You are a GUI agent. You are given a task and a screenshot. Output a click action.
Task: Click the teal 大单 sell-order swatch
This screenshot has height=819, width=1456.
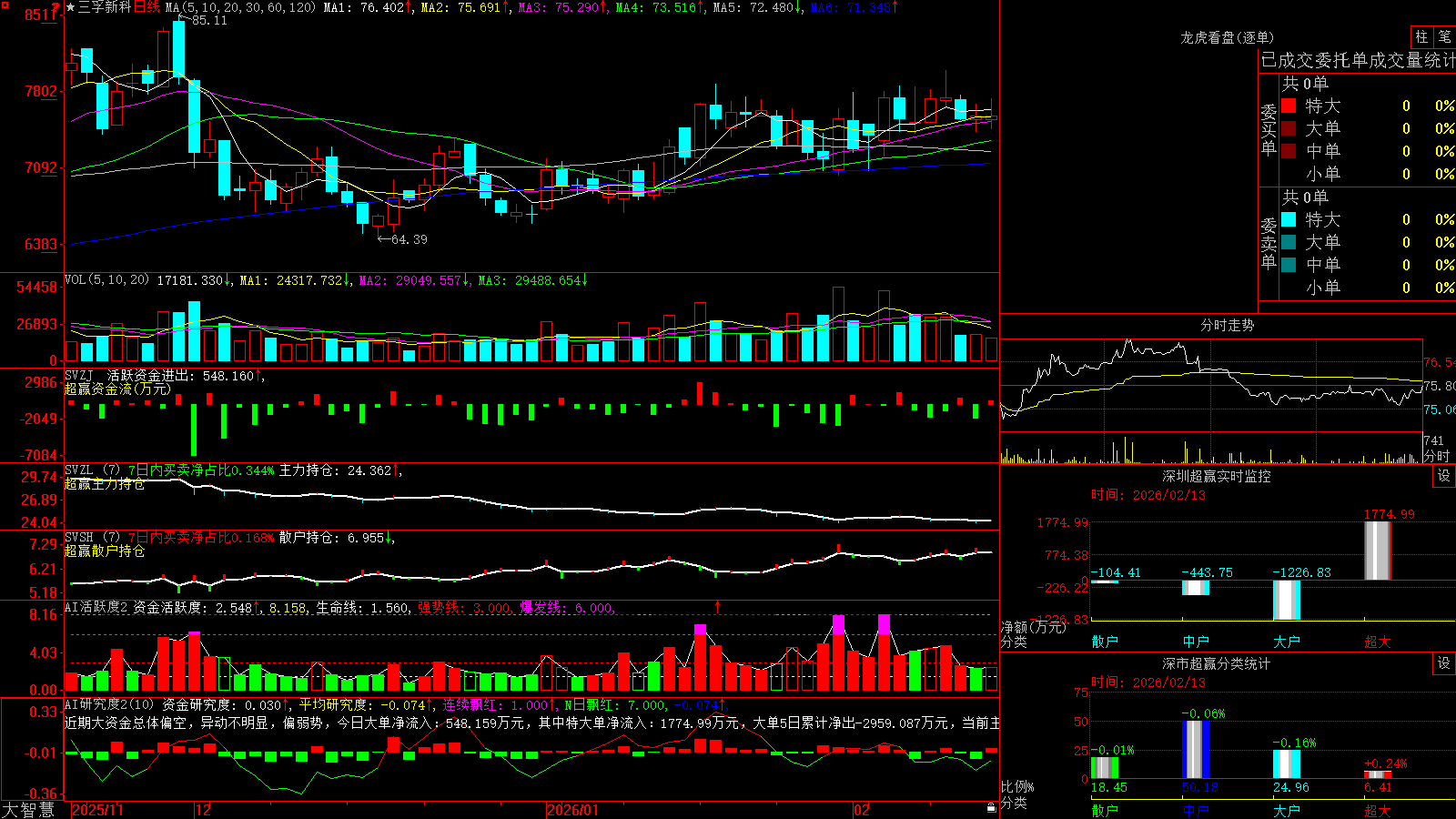pos(1289,242)
